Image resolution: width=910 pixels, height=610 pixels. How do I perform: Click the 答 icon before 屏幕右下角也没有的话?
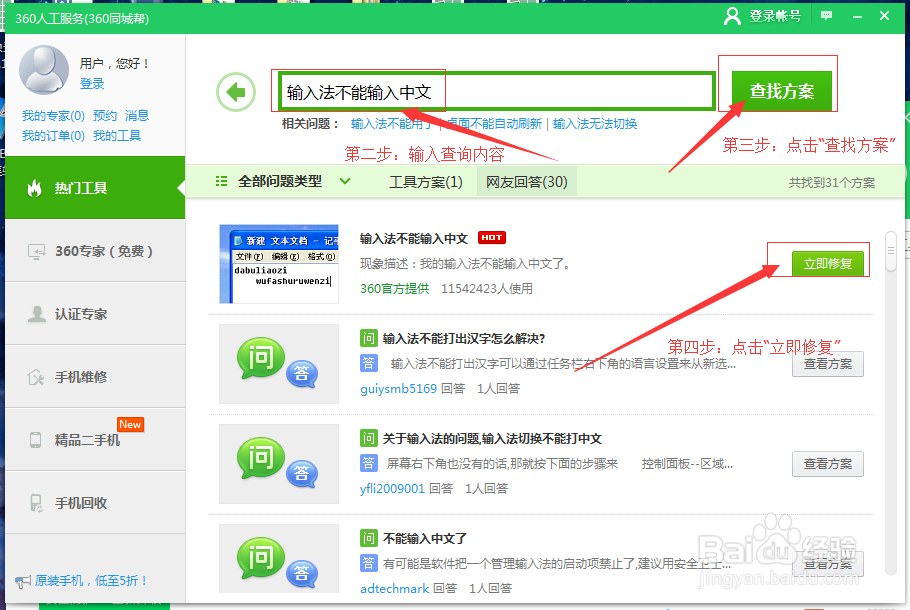369,463
